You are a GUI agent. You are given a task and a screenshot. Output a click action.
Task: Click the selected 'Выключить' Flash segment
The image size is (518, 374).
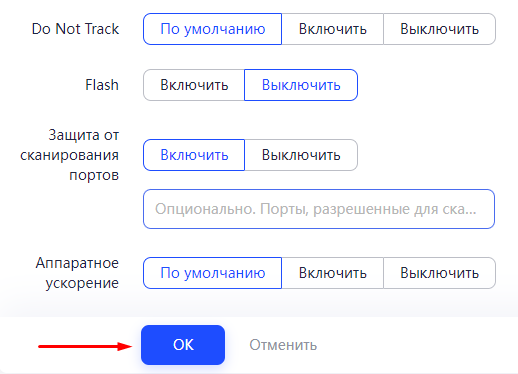point(301,85)
